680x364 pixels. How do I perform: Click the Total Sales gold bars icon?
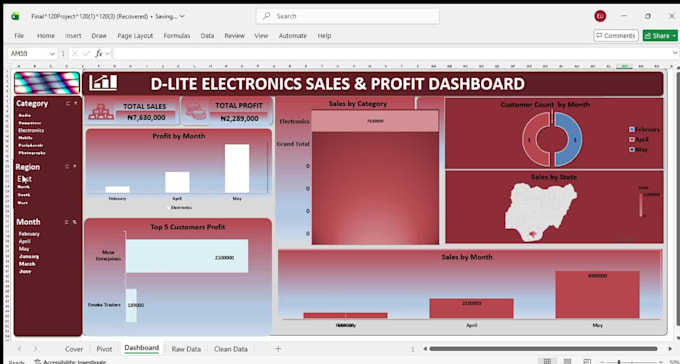(101, 112)
